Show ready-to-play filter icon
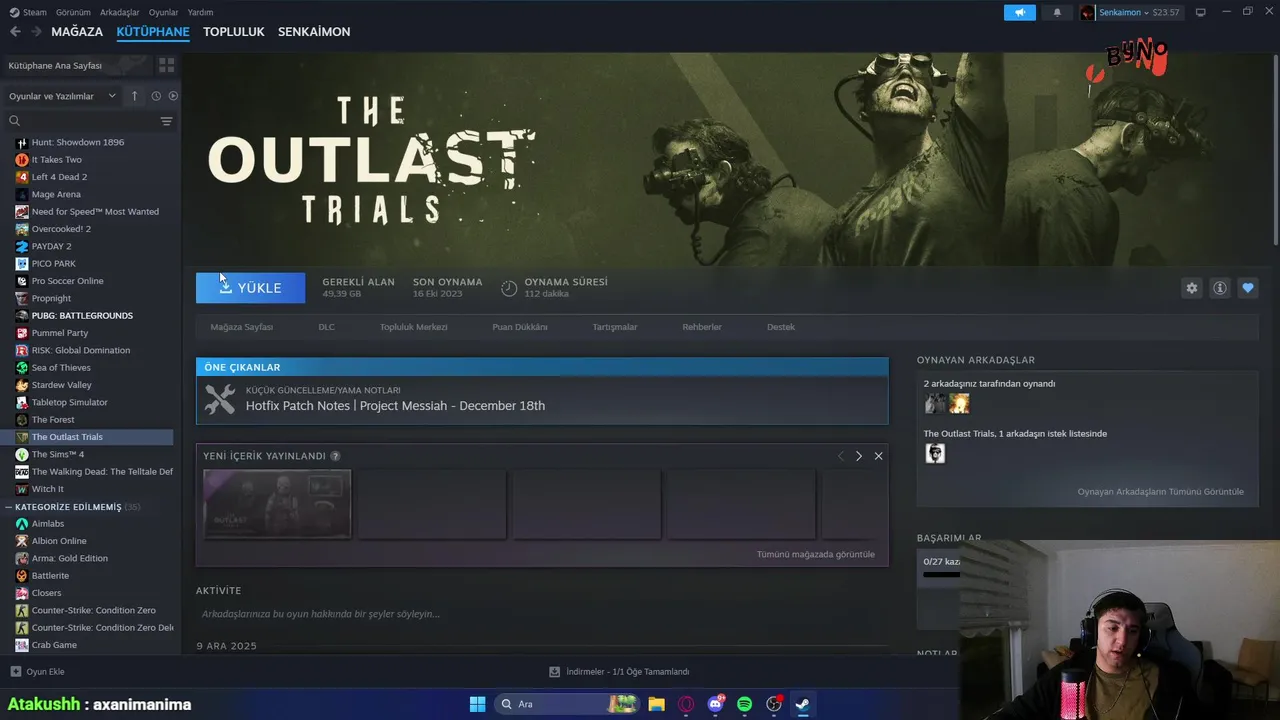This screenshot has height=720, width=1280. tap(173, 96)
